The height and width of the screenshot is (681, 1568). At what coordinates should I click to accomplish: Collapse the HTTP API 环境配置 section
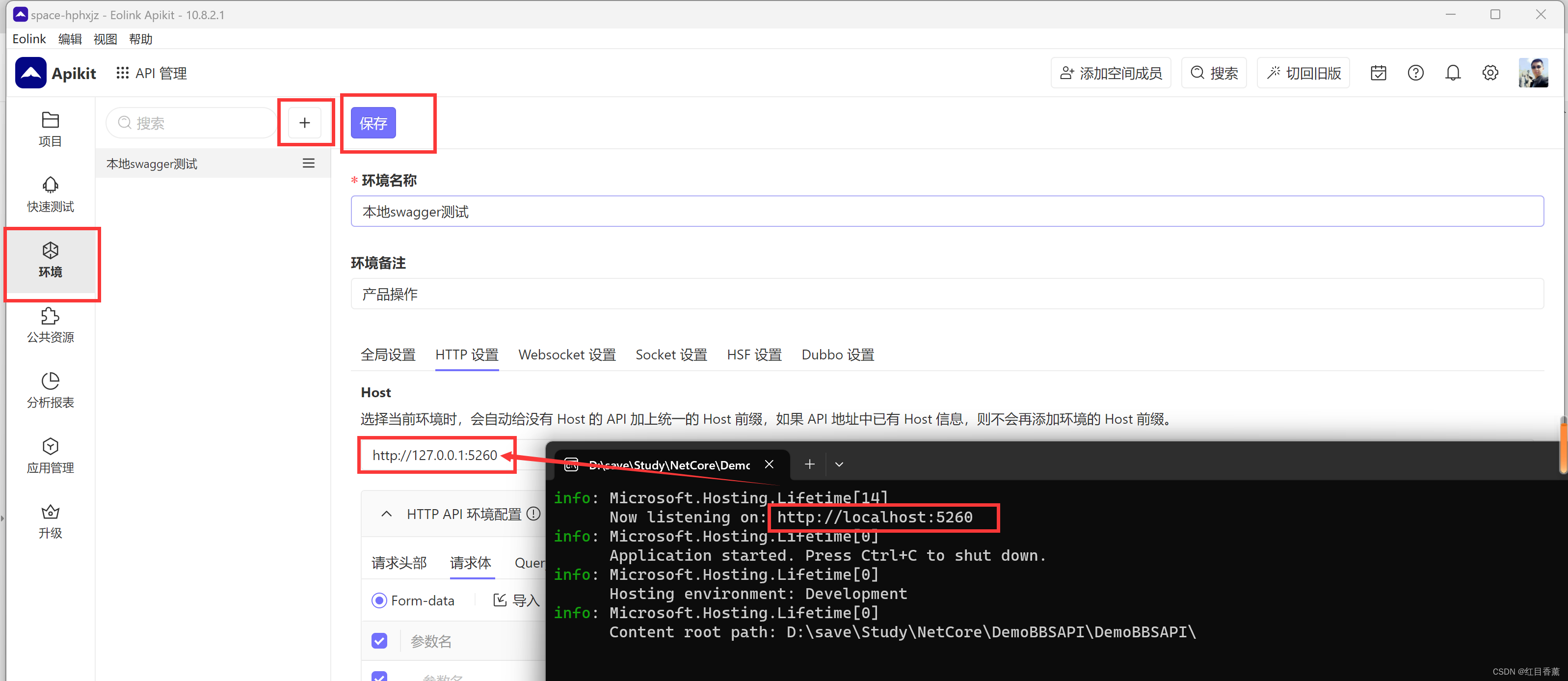387,514
